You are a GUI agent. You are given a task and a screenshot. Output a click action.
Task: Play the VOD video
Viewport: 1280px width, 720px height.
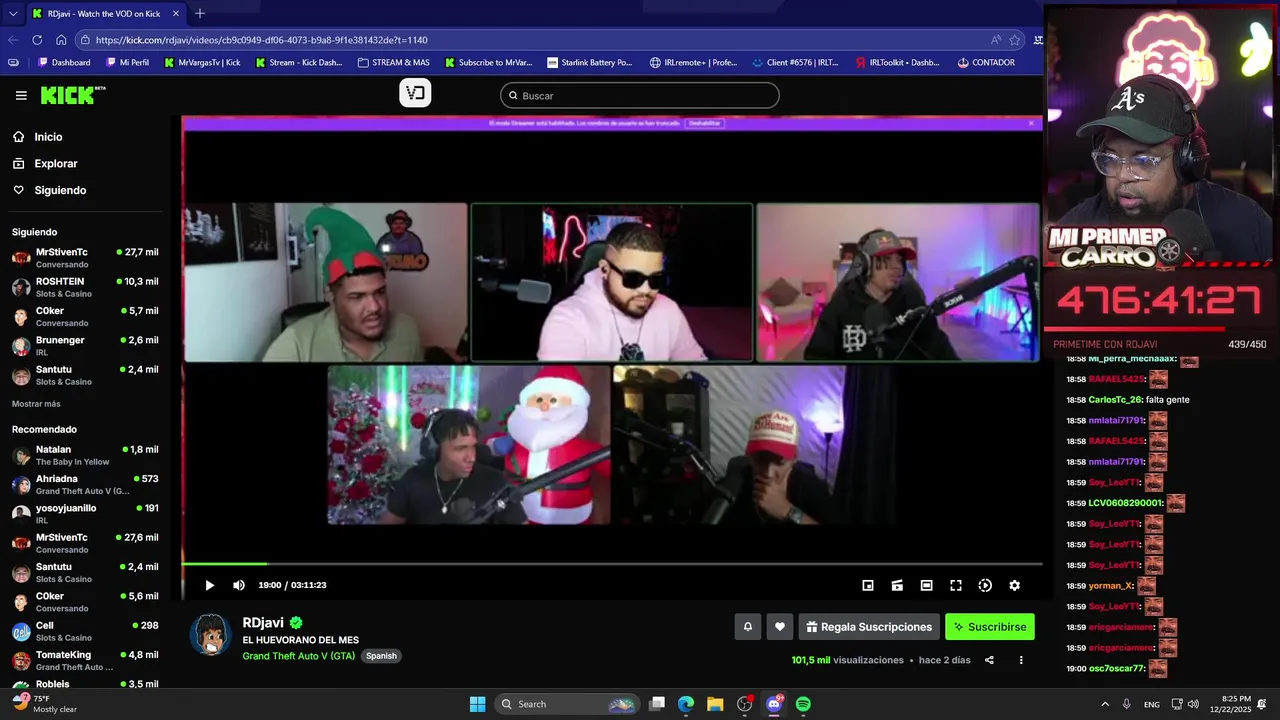pyautogui.click(x=209, y=585)
